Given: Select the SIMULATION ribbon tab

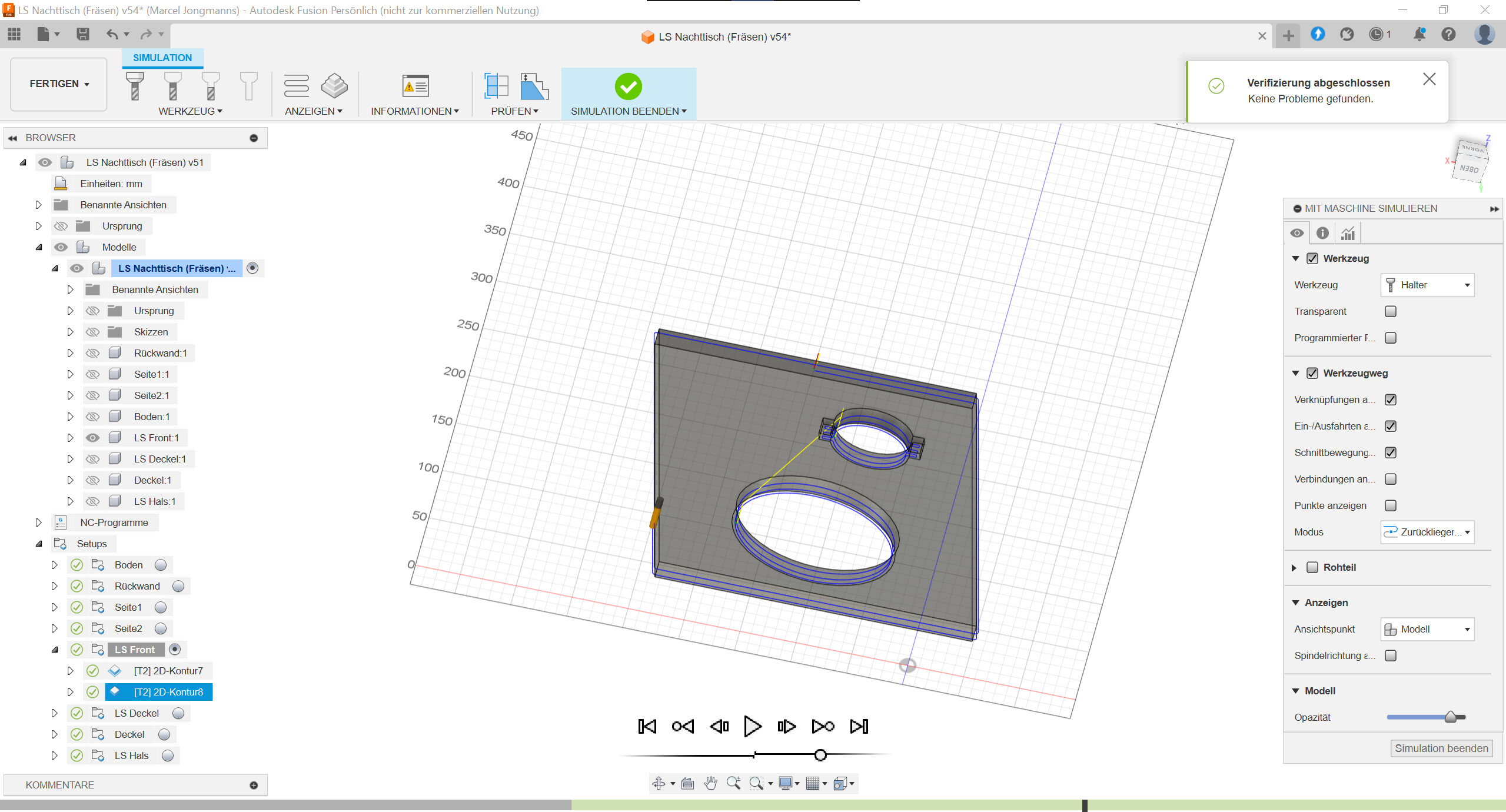Looking at the screenshot, I should [x=162, y=58].
